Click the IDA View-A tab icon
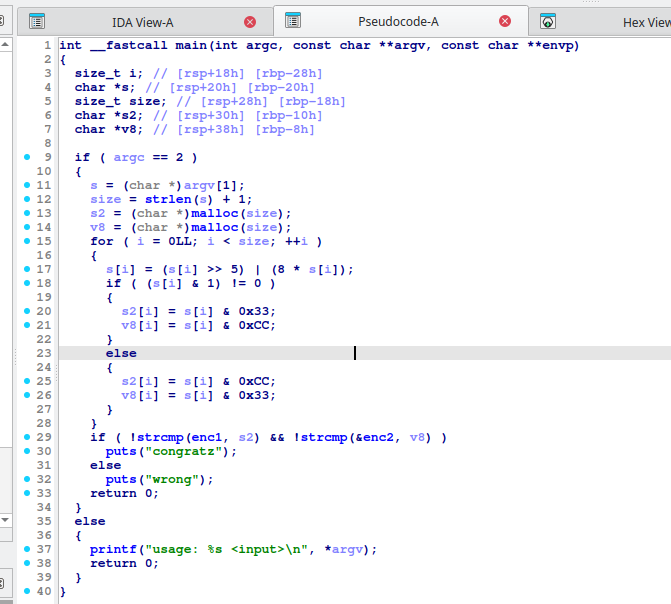Image resolution: width=671 pixels, height=604 pixels. [37, 21]
